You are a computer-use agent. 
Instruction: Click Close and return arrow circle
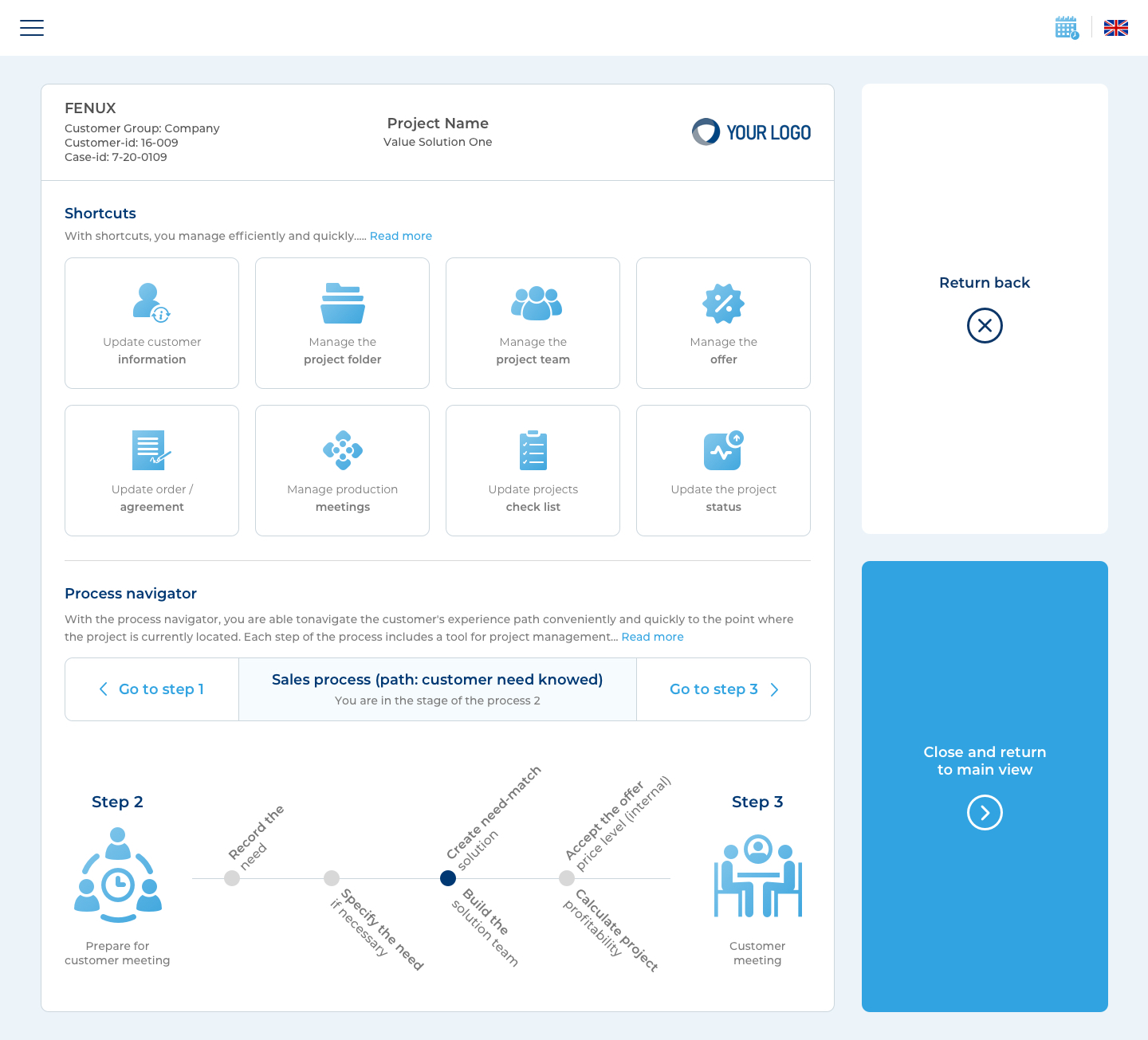985,813
